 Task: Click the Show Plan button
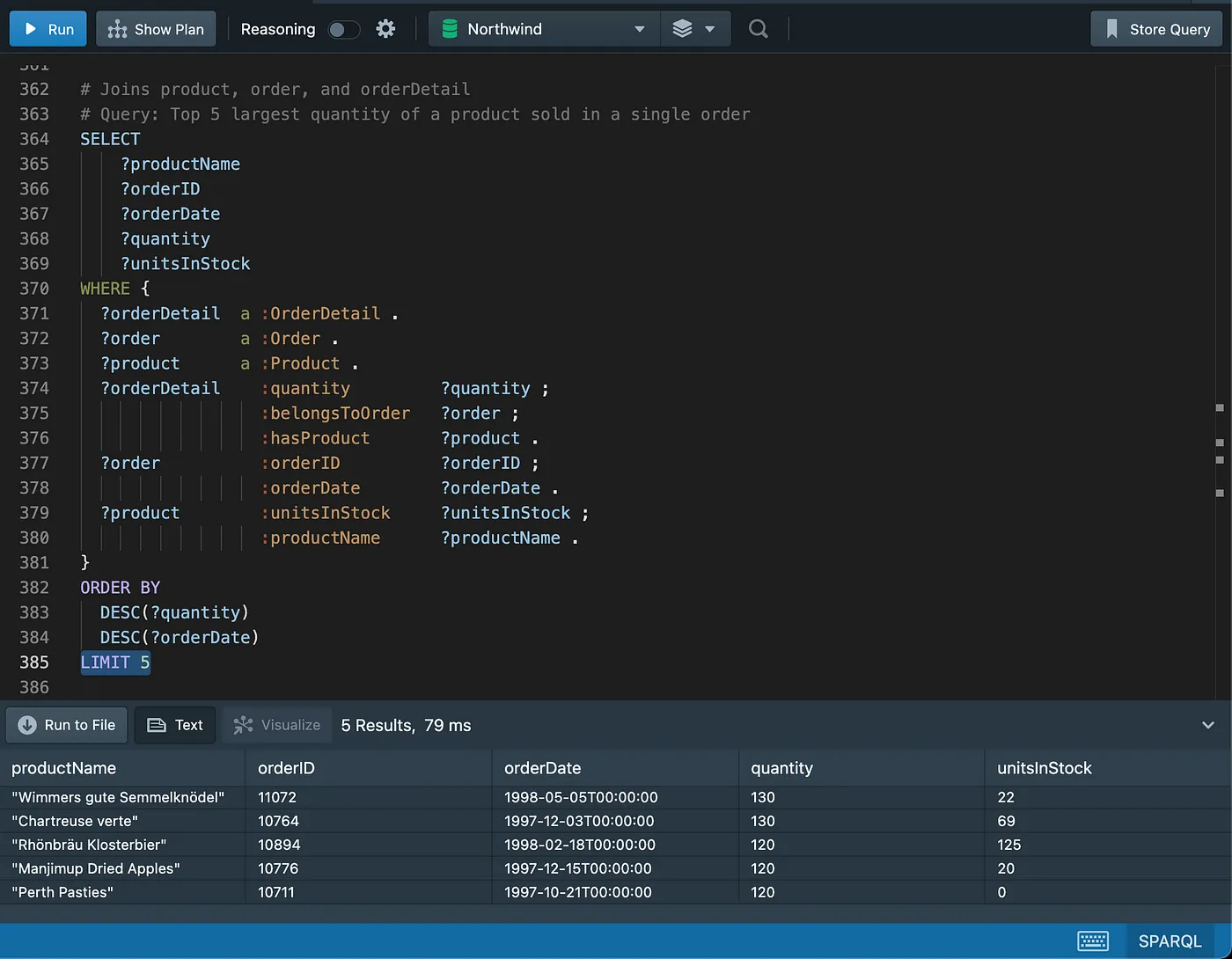pos(156,29)
